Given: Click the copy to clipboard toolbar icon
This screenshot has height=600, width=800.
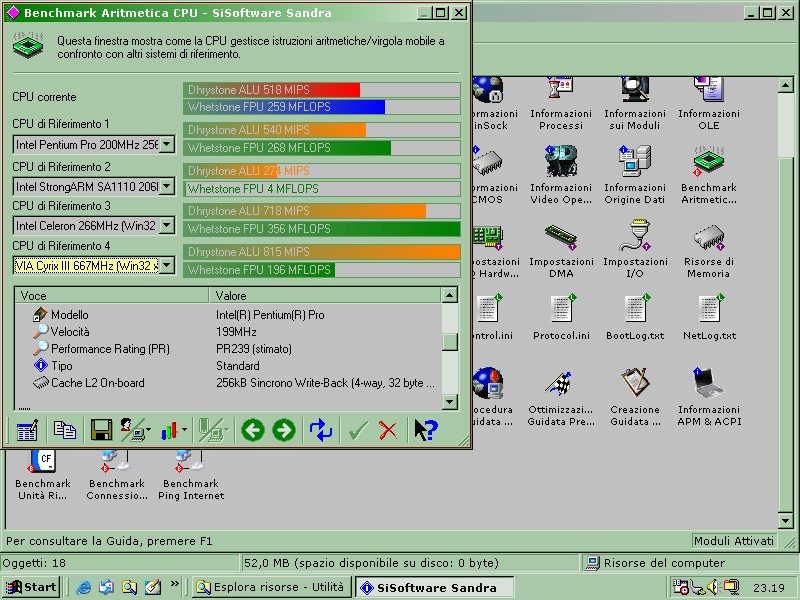Looking at the screenshot, I should pyautogui.click(x=65, y=430).
